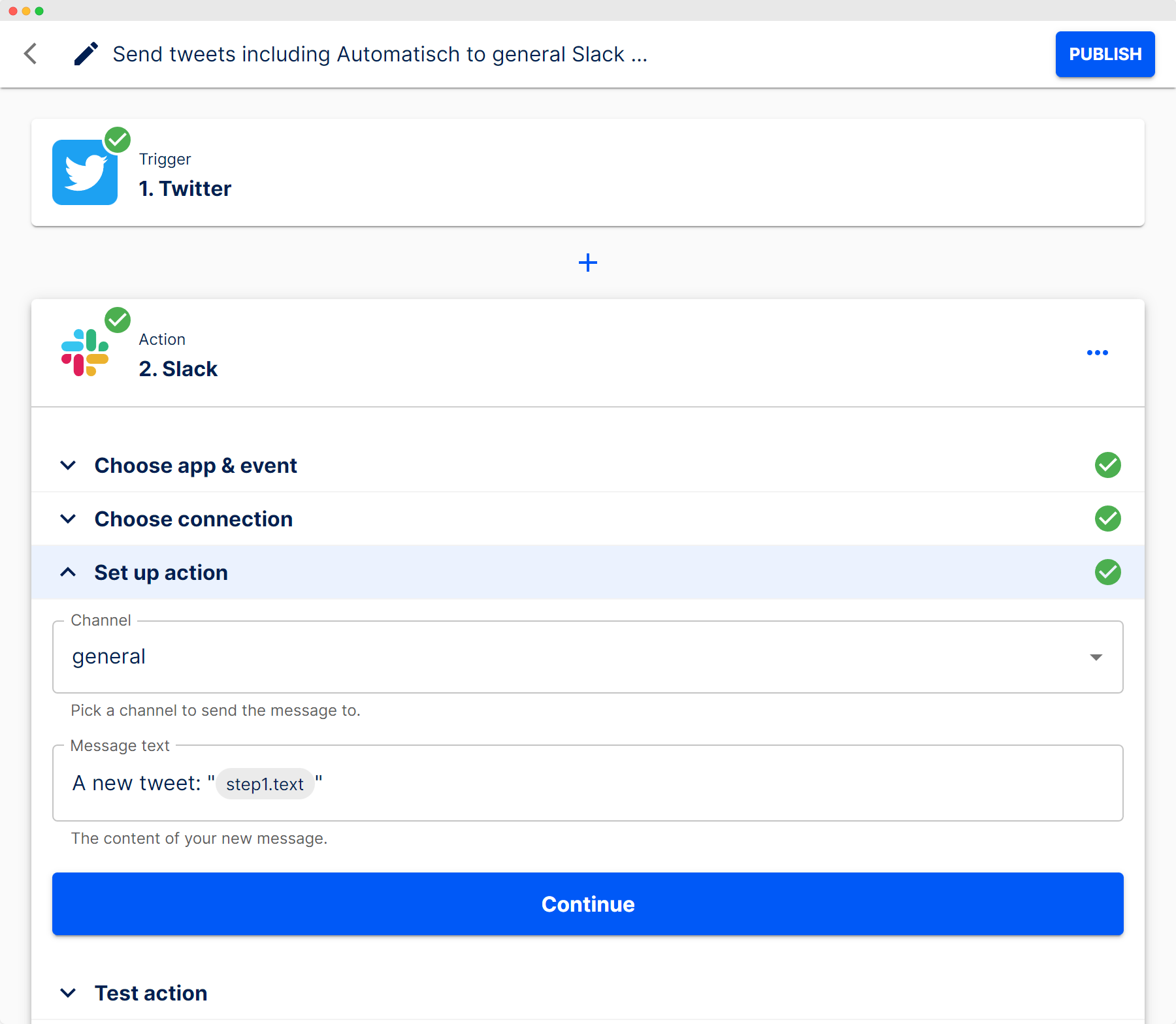Click the PUBLISH button

pos(1105,54)
